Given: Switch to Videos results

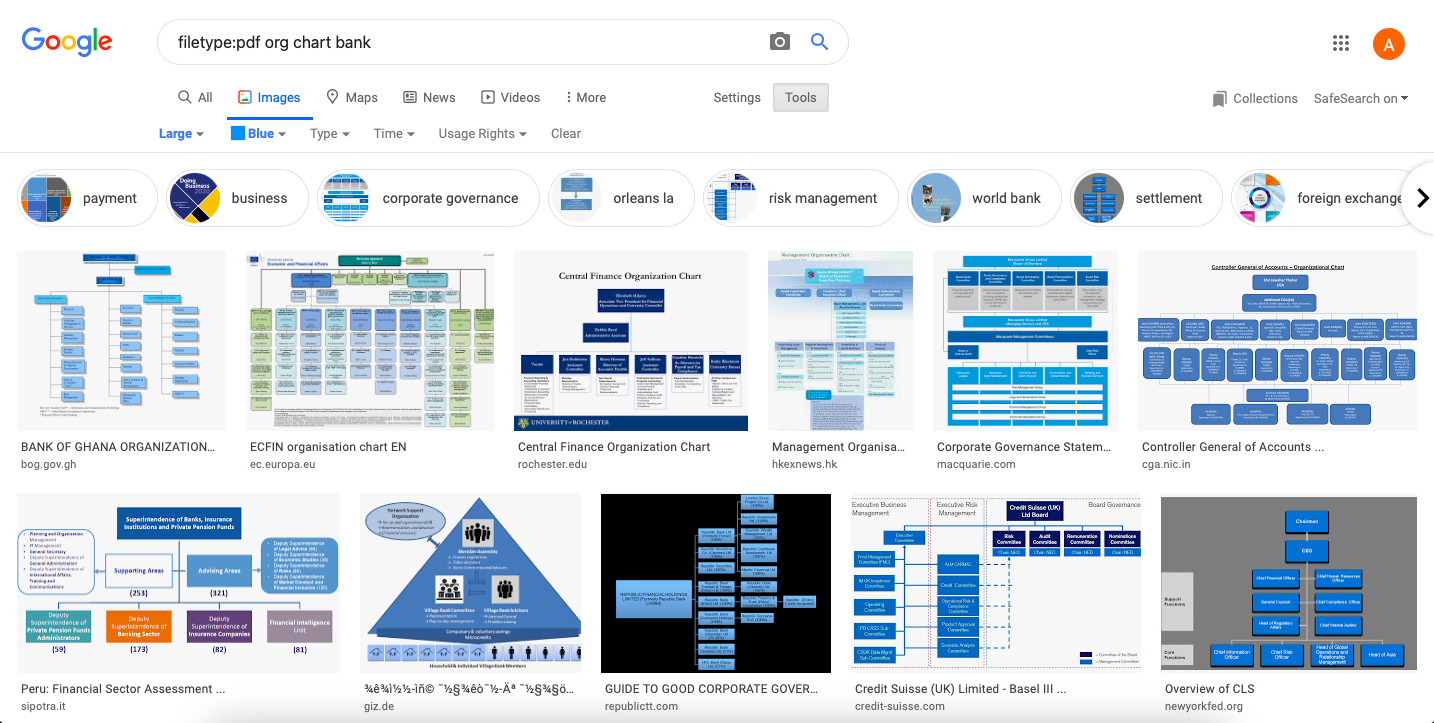Looking at the screenshot, I should pyautogui.click(x=510, y=97).
